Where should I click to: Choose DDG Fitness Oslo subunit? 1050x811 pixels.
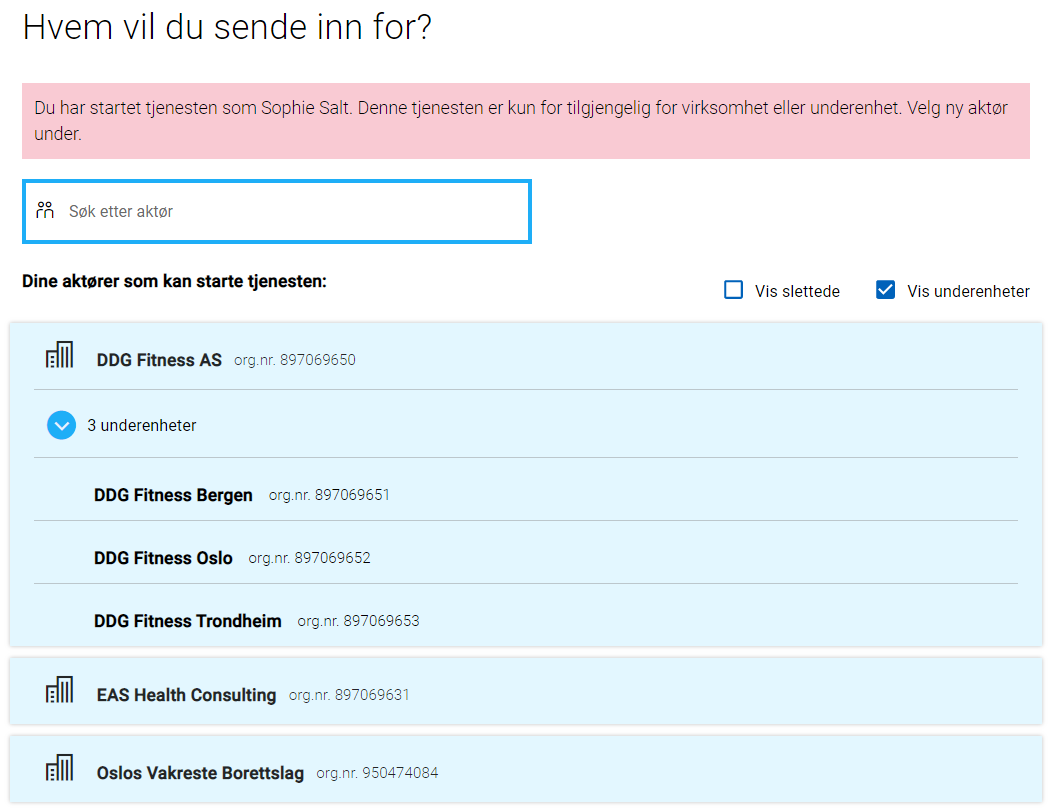[x=163, y=558]
